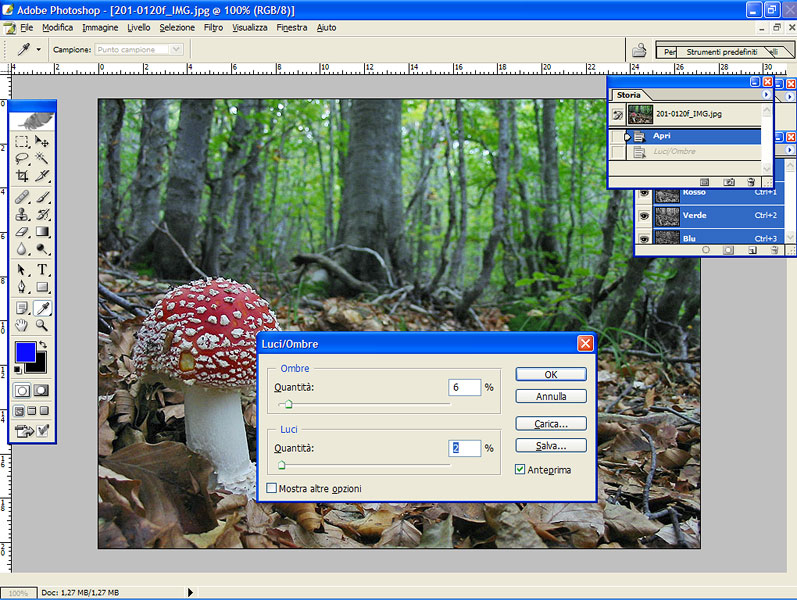
Task: Select the Pen tool
Action: point(22,287)
